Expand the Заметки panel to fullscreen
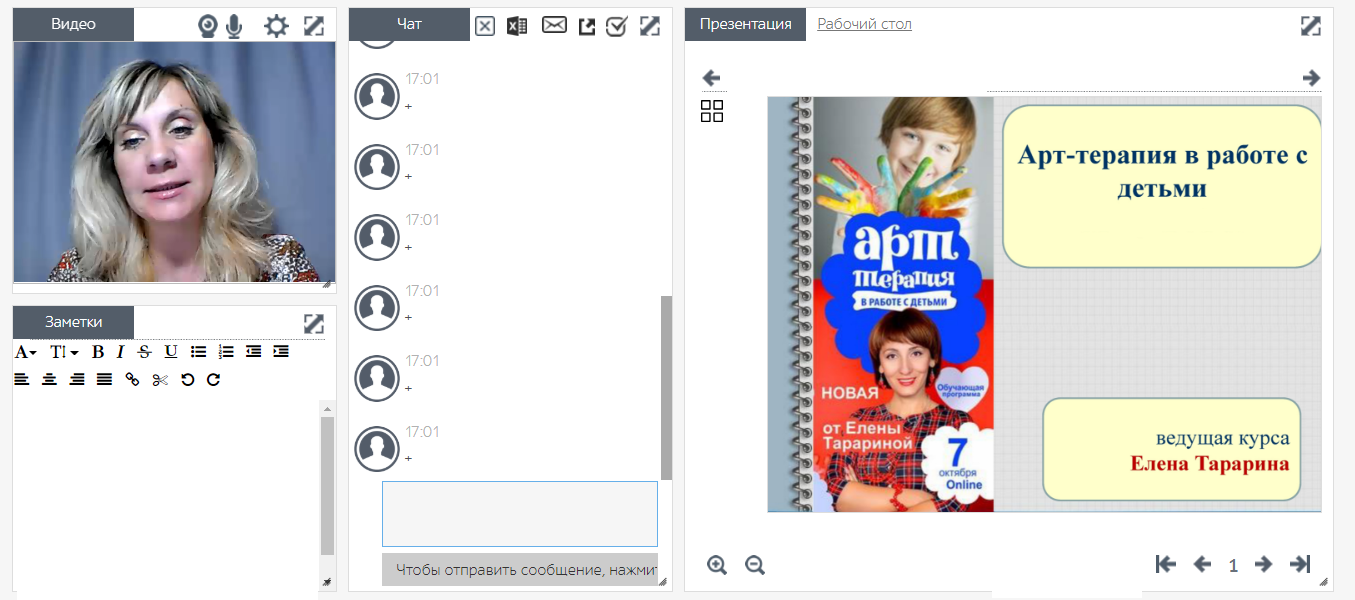This screenshot has height=600, width=1355. pyautogui.click(x=314, y=323)
